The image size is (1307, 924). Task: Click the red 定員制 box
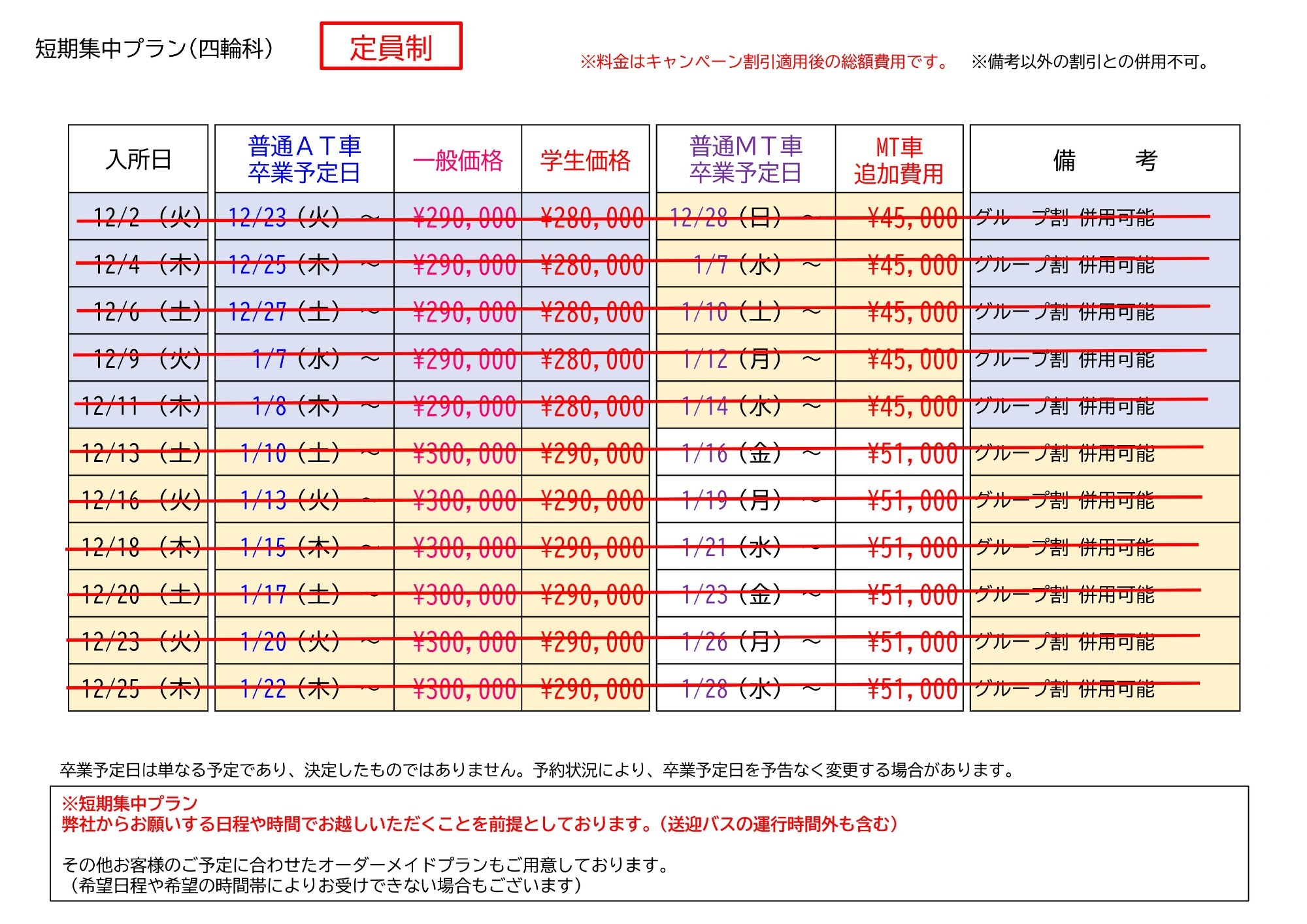tap(391, 46)
